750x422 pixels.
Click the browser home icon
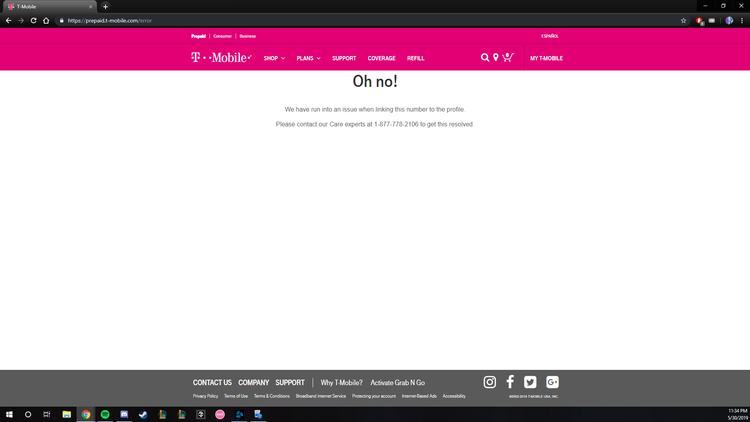click(x=46, y=21)
